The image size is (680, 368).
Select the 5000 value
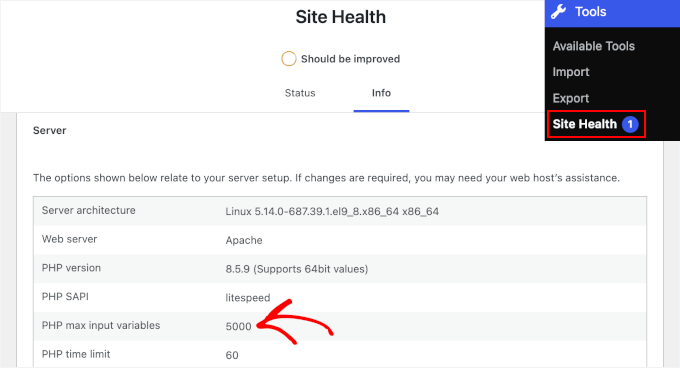(239, 326)
